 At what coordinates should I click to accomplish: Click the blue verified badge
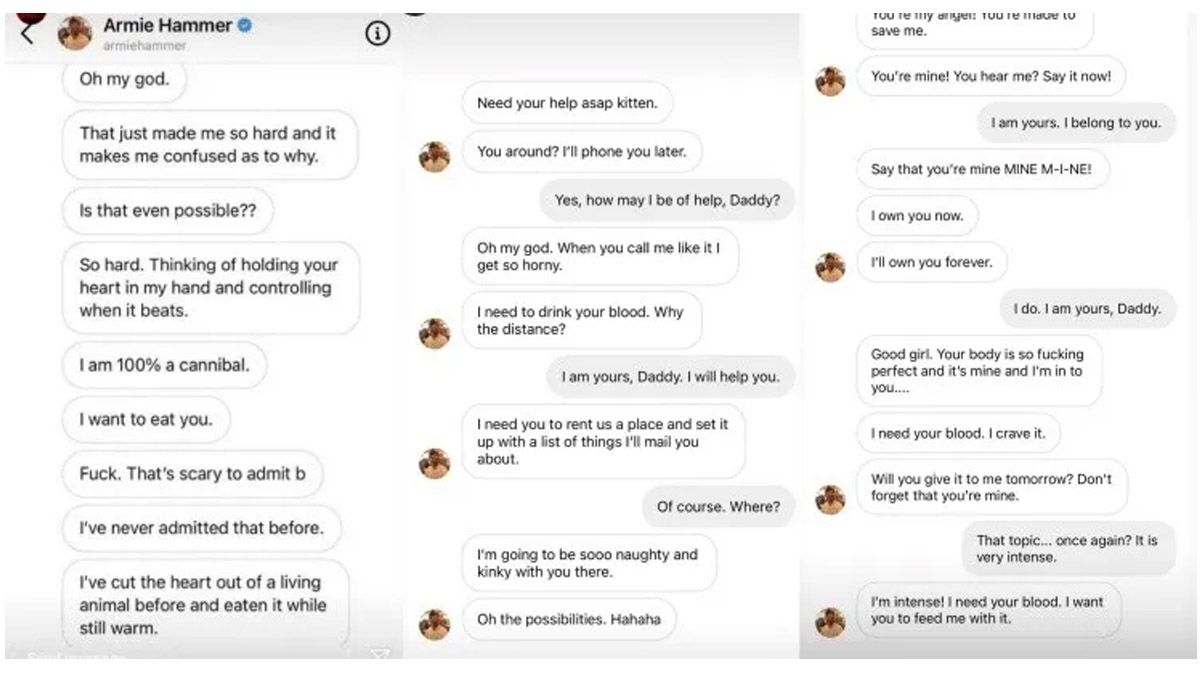245,26
